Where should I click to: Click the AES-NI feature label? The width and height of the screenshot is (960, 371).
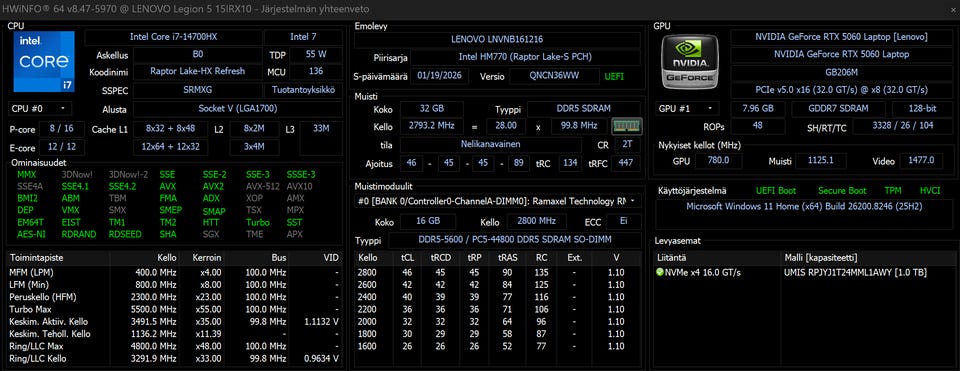(x=30, y=234)
